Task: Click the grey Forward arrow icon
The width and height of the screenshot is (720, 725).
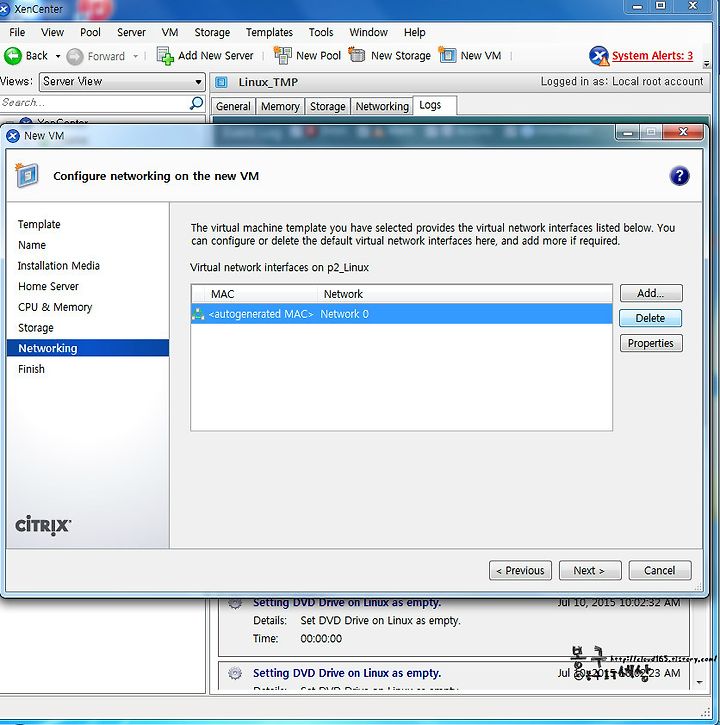Action: point(74,56)
